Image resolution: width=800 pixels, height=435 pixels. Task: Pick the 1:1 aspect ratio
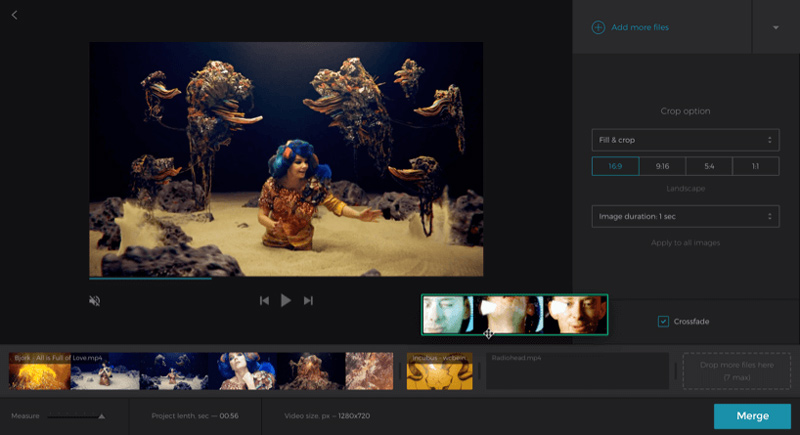755,167
